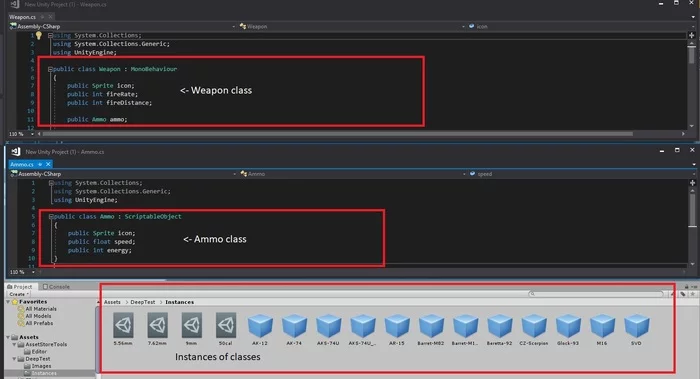Image resolution: width=700 pixels, height=379 pixels.
Task: Click the search by label icon in Project panel
Action: (x=683, y=294)
